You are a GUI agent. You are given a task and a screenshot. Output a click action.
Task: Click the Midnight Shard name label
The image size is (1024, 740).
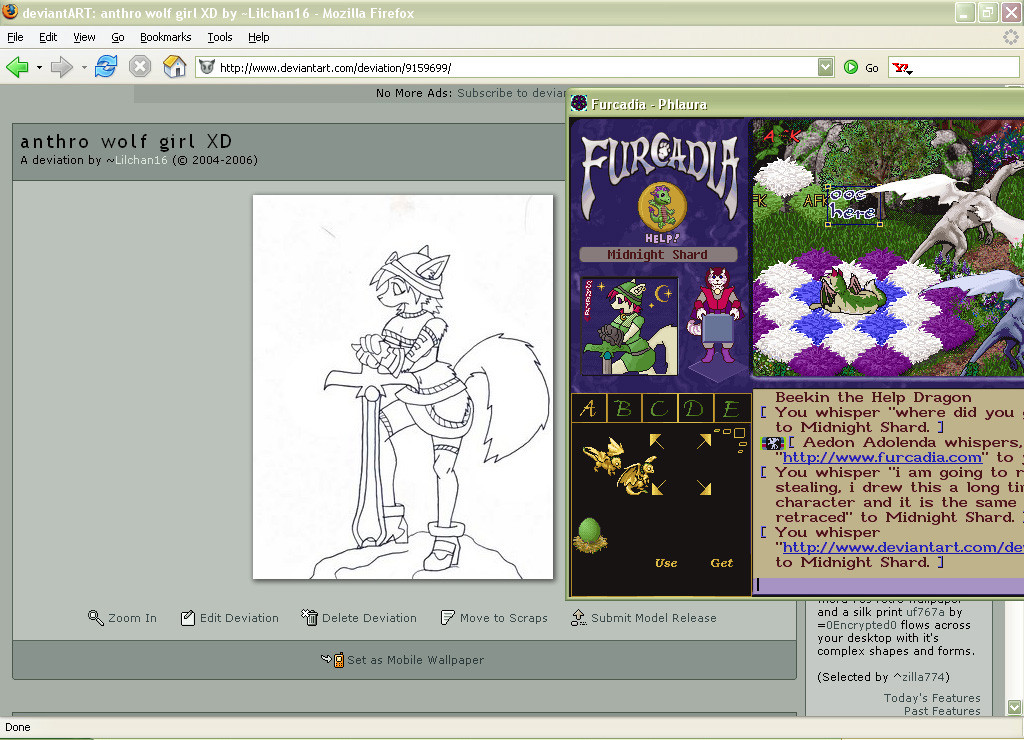[658, 255]
